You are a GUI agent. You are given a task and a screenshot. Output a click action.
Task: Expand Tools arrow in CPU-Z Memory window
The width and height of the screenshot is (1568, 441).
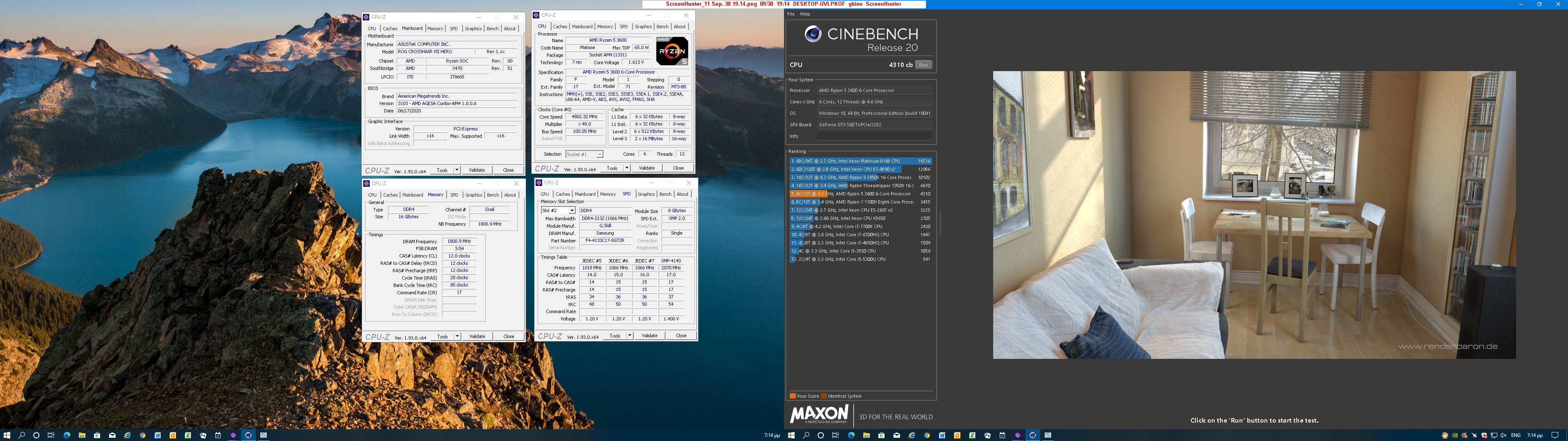(x=457, y=336)
